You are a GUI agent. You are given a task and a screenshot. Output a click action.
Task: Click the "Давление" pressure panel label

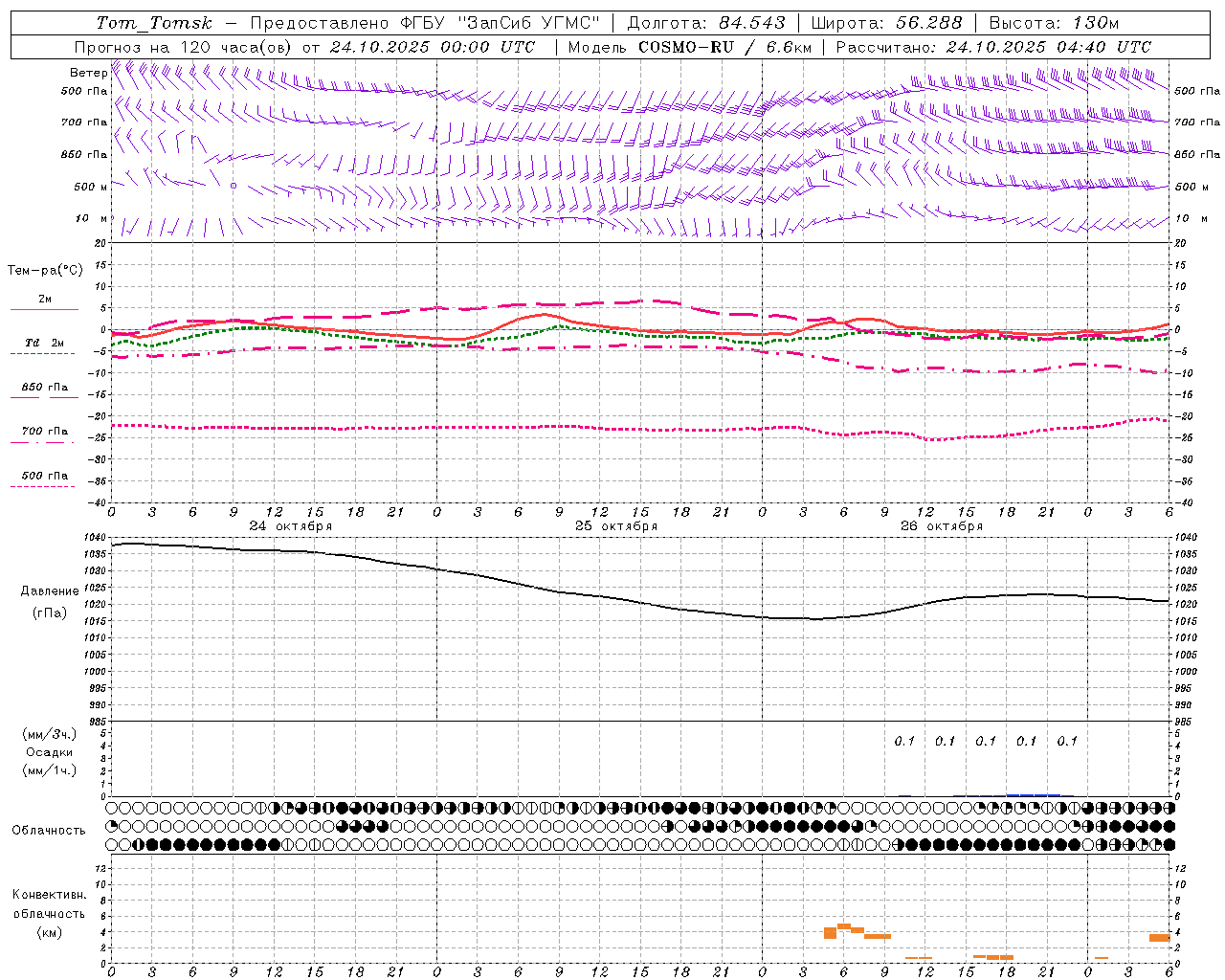[50, 591]
